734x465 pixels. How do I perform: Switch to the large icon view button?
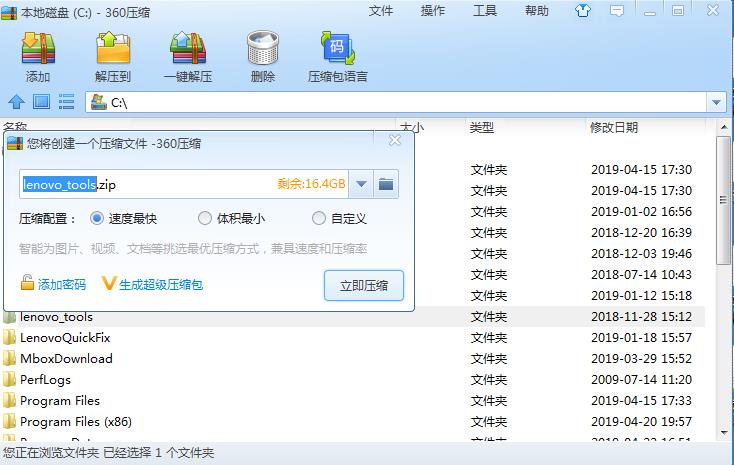click(x=41, y=101)
